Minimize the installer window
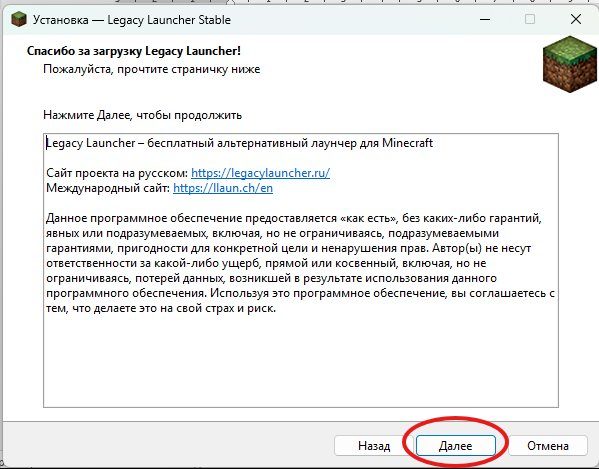599x469 pixels. tap(485, 19)
